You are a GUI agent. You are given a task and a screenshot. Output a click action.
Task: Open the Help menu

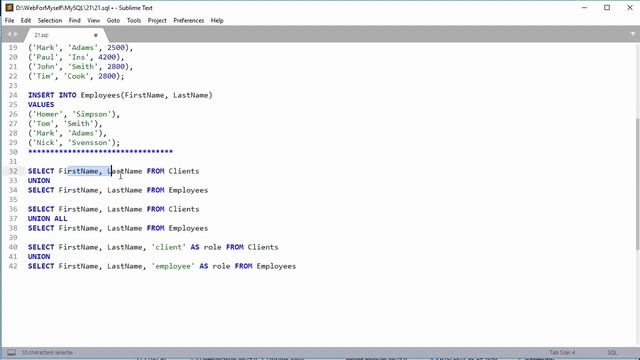(x=217, y=20)
